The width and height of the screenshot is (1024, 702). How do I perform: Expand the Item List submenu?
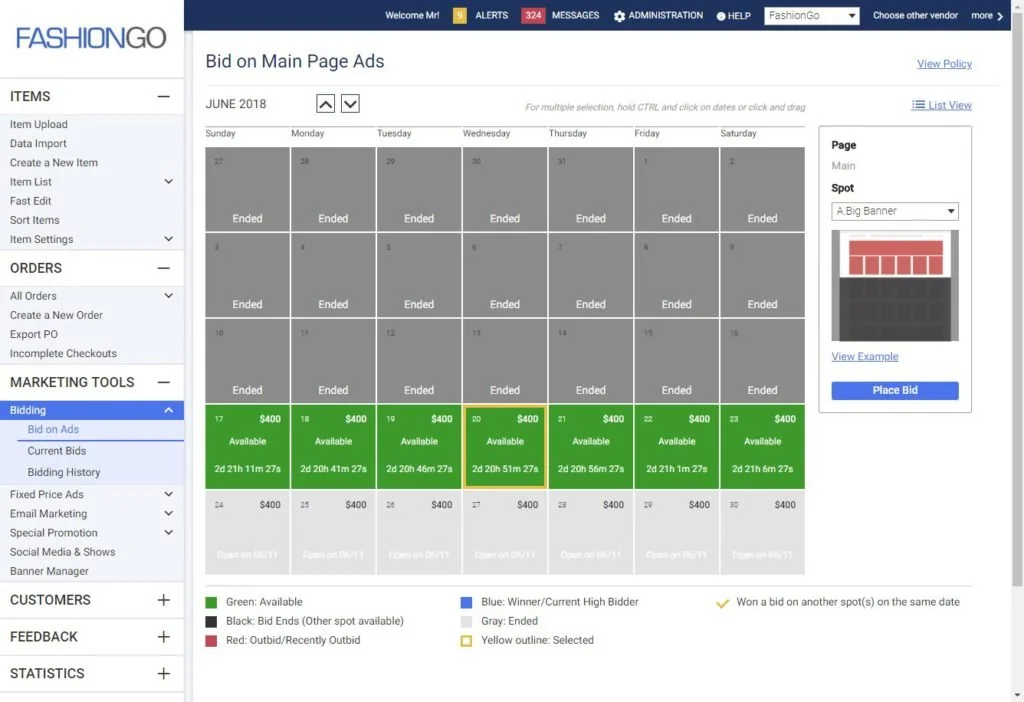[168, 182]
